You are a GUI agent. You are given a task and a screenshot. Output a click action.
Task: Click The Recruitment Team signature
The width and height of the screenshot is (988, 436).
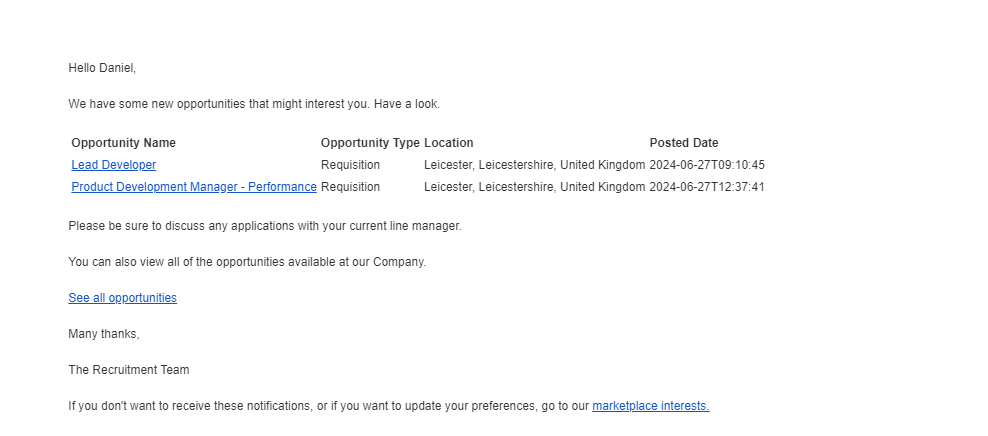point(129,370)
